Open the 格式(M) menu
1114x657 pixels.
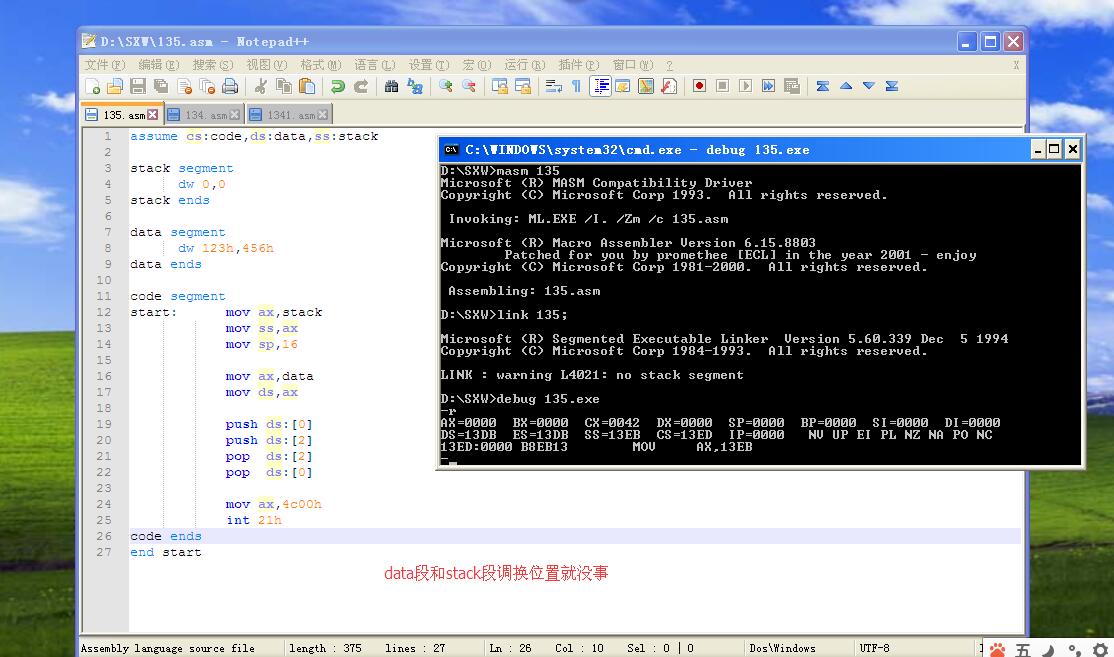tap(320, 65)
